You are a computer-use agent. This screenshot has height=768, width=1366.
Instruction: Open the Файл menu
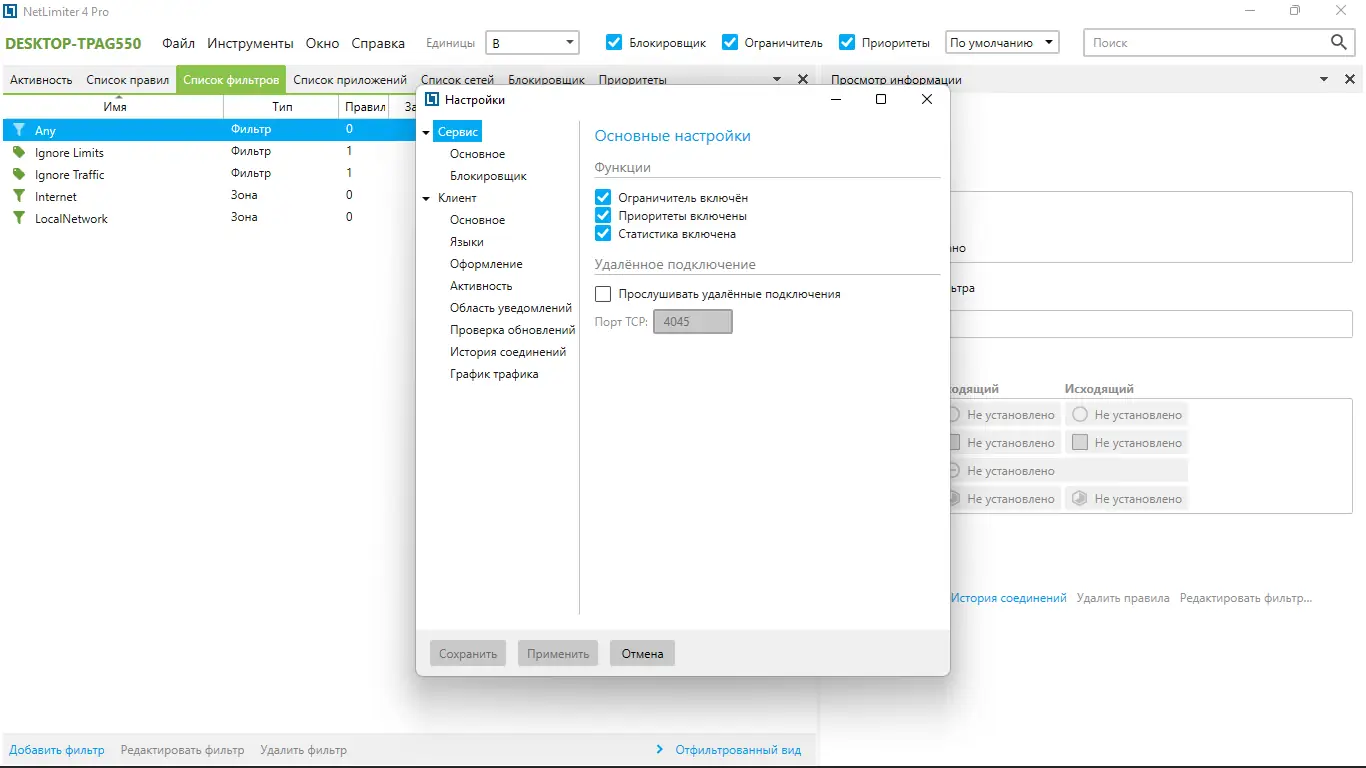179,43
